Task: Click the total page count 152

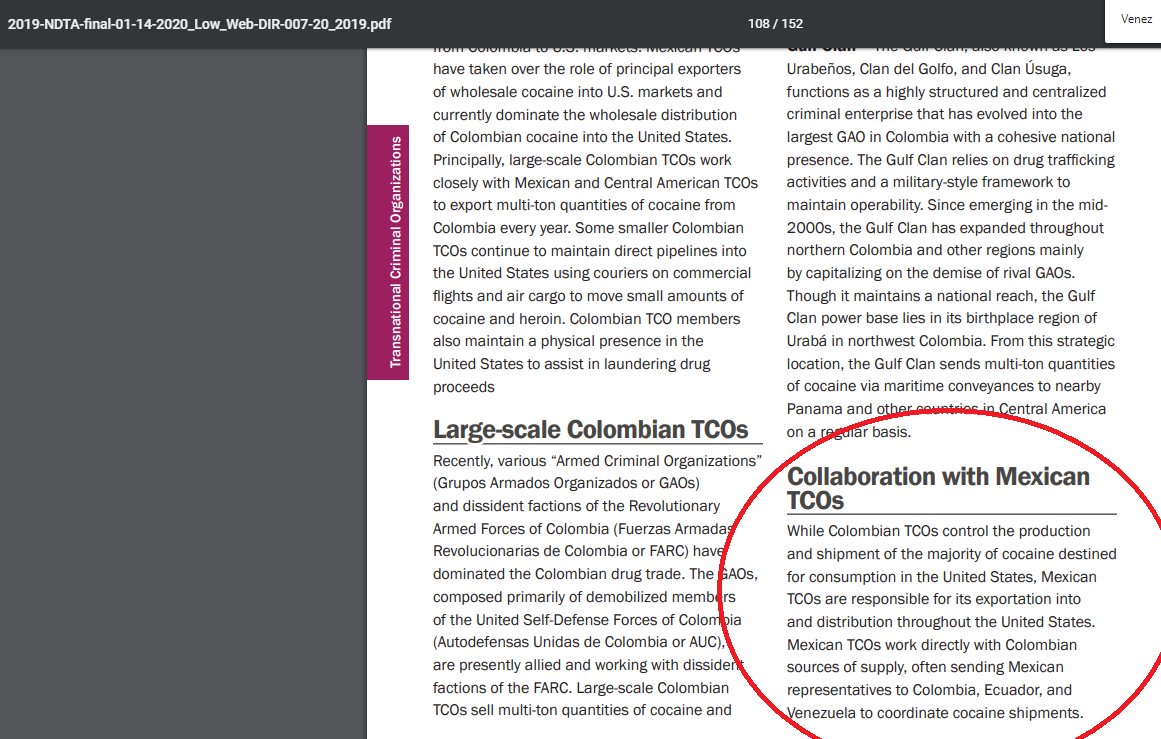Action: click(792, 24)
